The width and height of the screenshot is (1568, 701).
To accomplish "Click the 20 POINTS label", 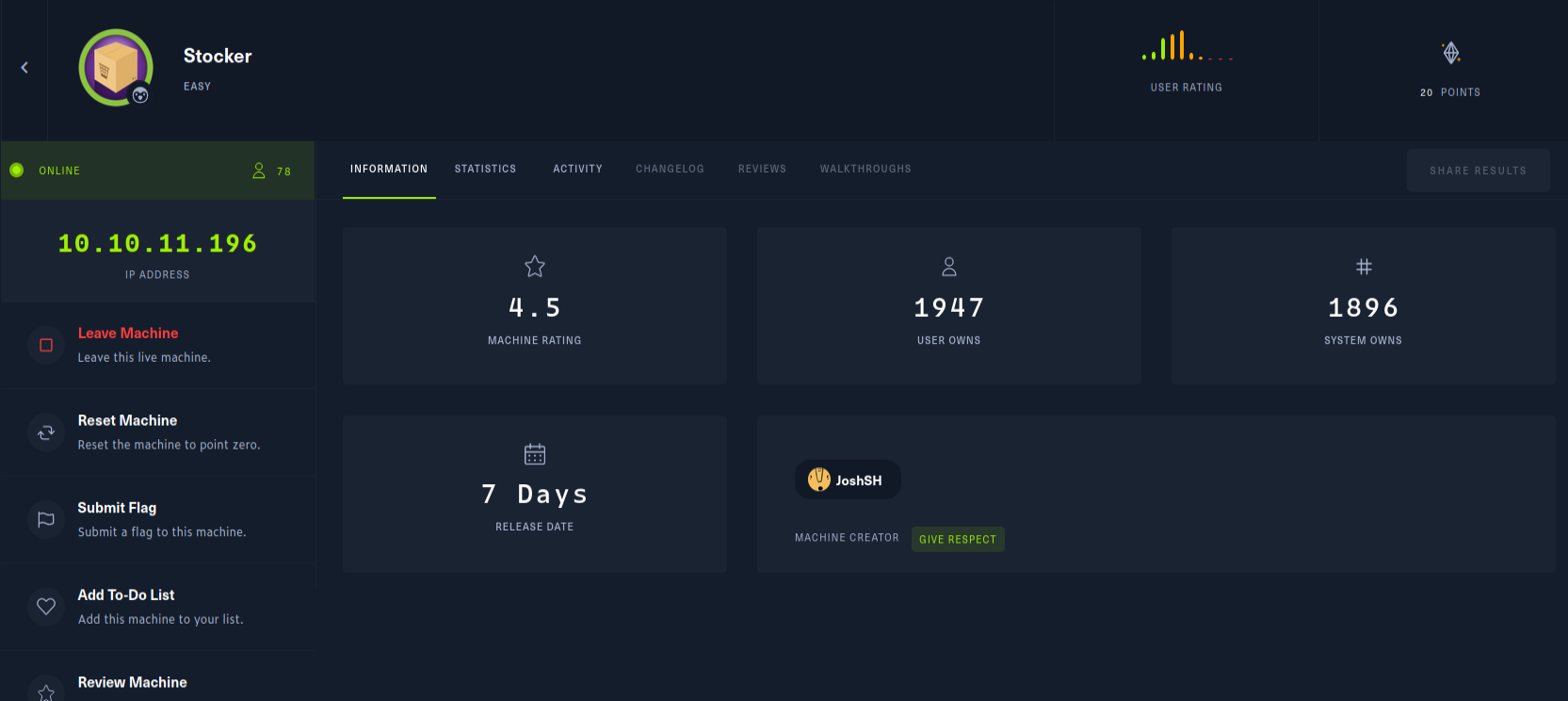I will [x=1450, y=92].
